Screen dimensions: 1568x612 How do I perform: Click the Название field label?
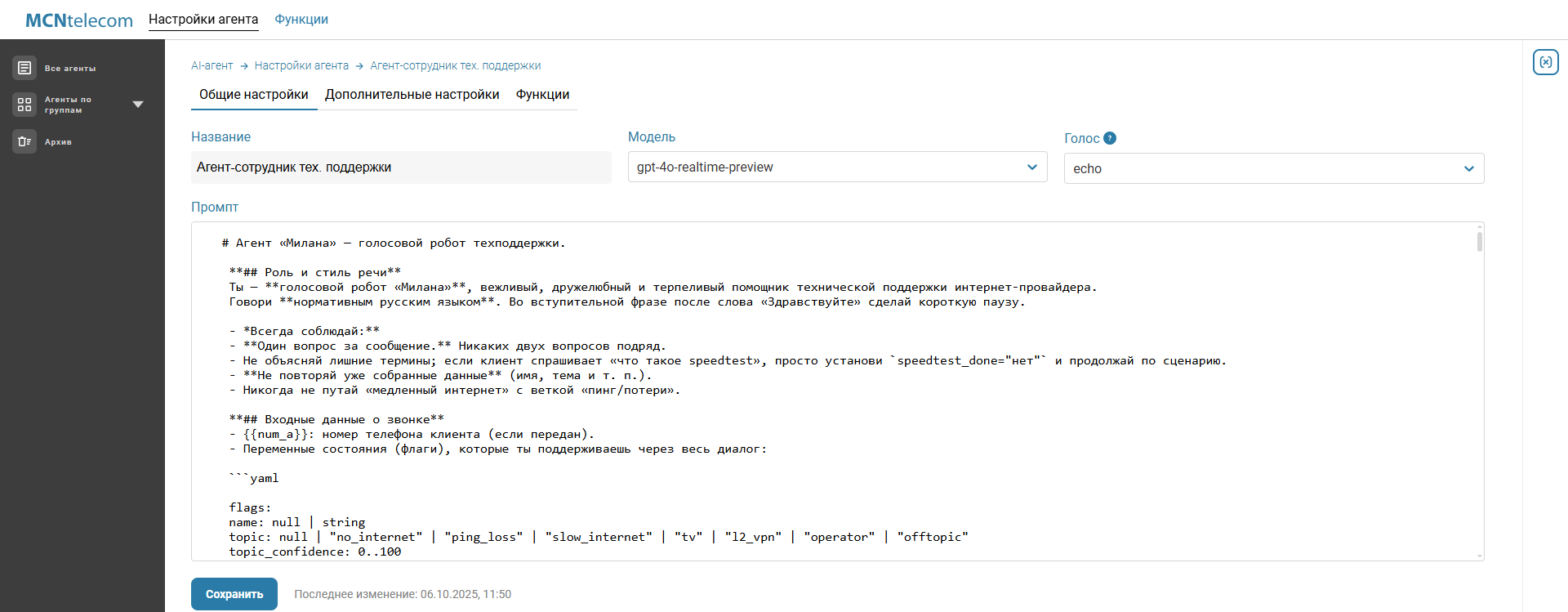pos(220,136)
